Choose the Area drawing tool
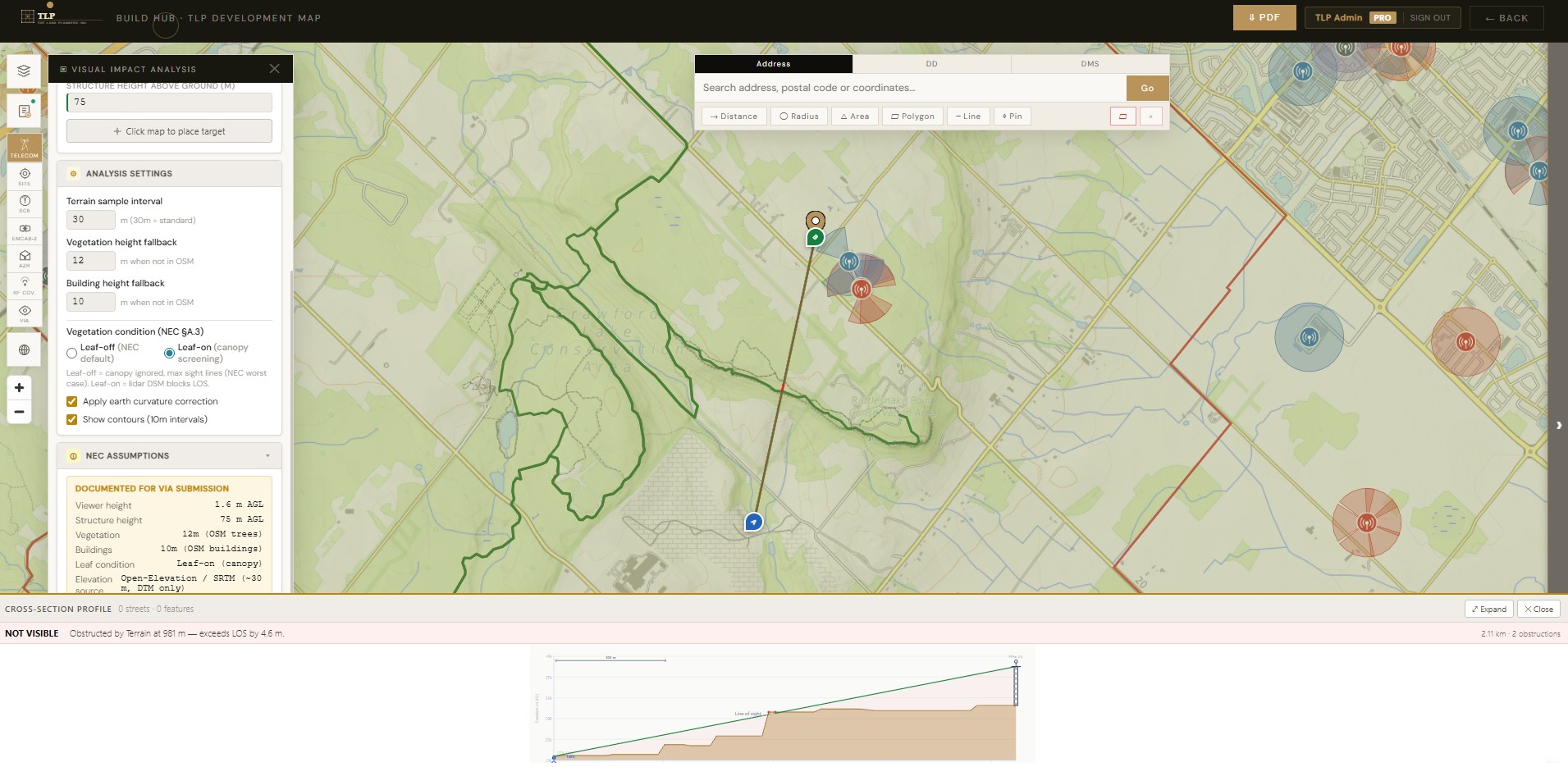Viewport: 1568px width, 767px height. (855, 116)
